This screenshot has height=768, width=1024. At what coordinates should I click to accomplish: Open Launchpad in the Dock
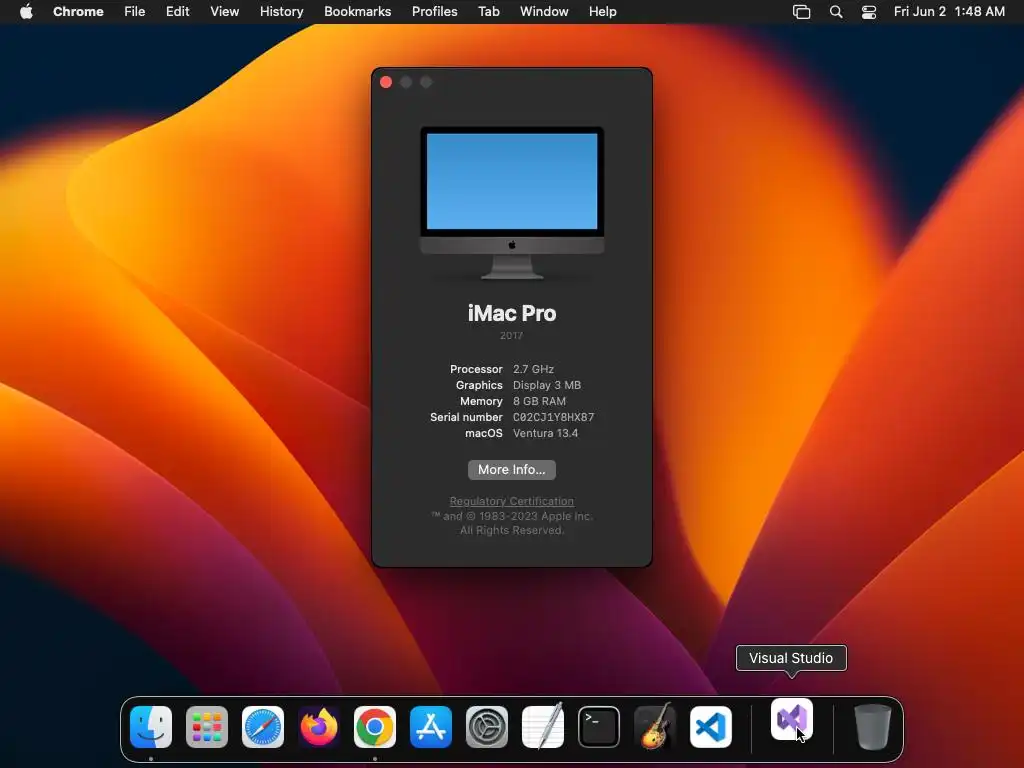(207, 727)
